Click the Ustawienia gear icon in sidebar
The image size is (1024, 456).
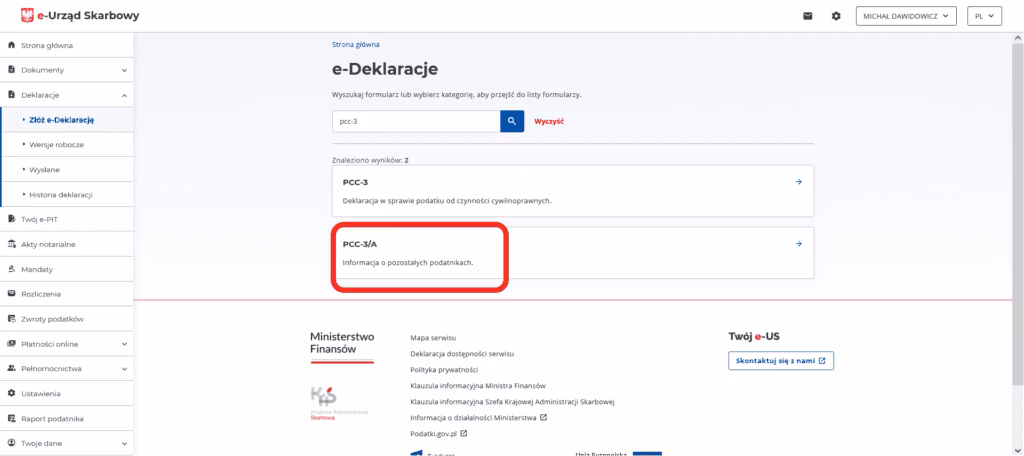(11, 393)
